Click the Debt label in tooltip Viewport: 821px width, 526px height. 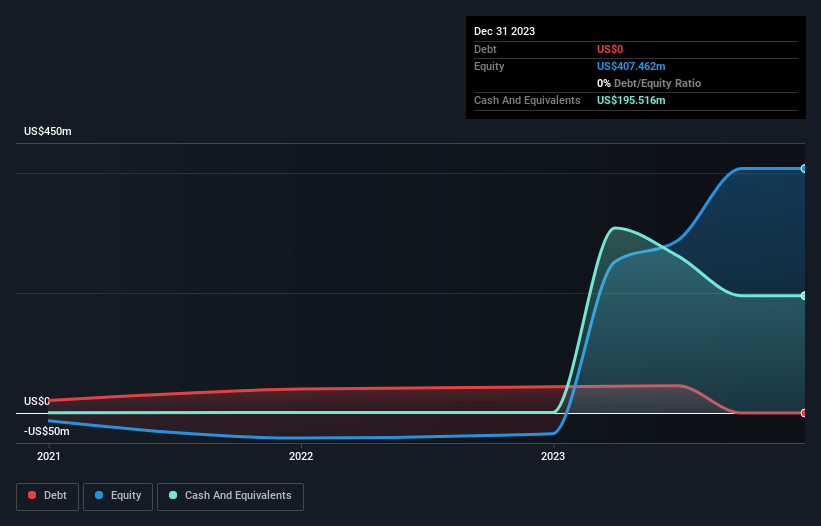pos(485,49)
